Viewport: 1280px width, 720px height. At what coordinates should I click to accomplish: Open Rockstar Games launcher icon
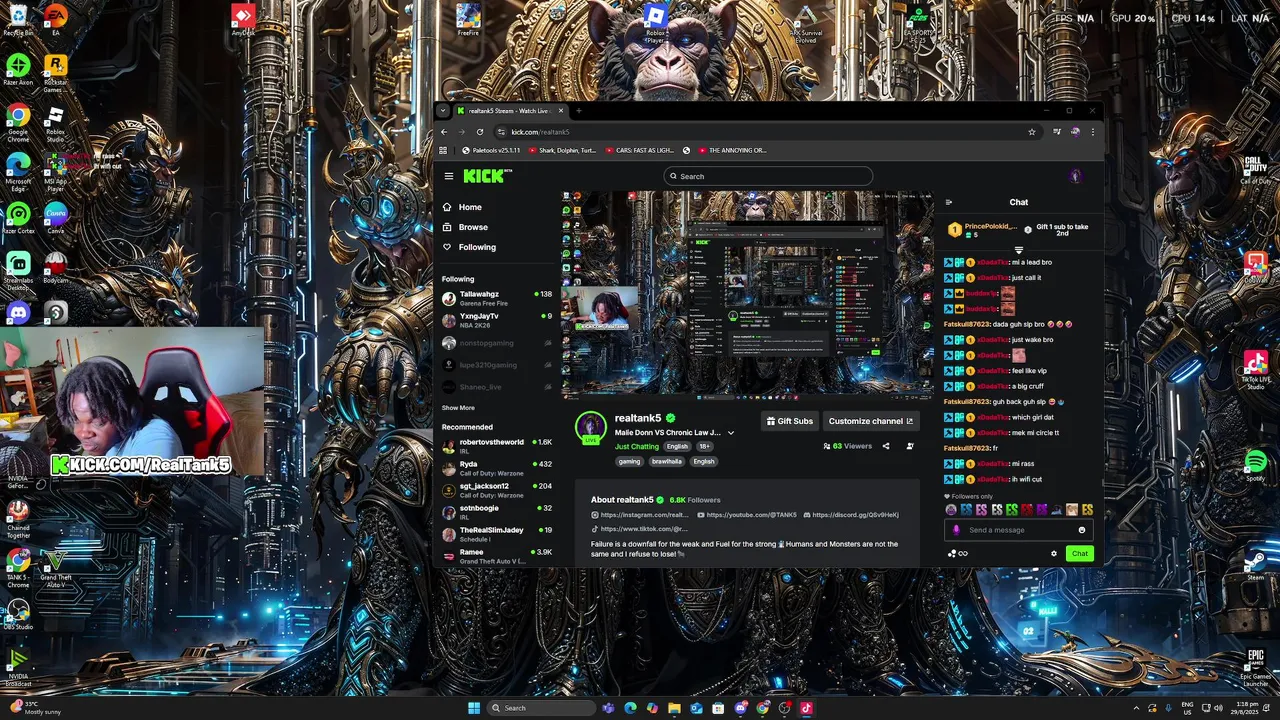tap(55, 75)
